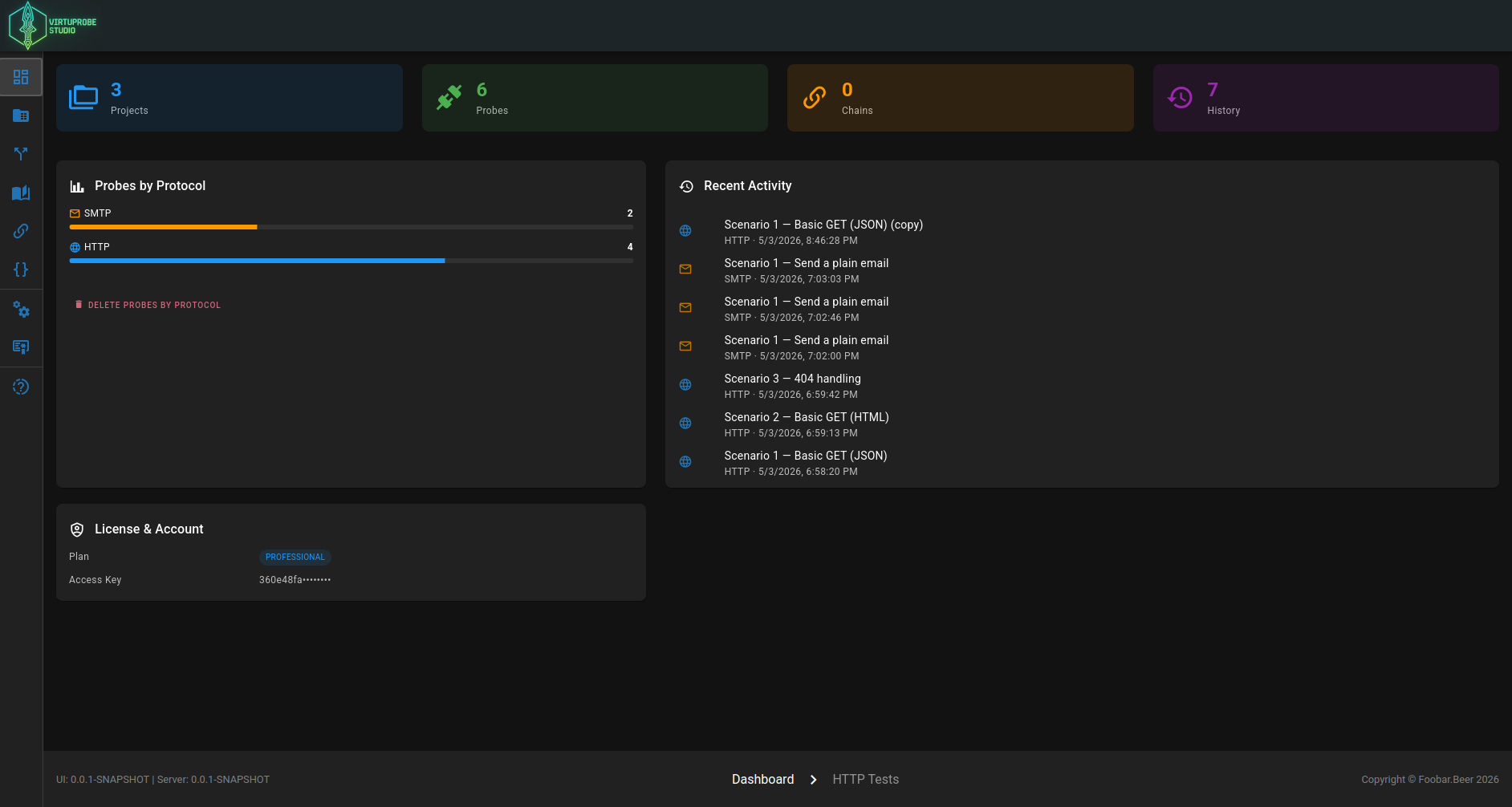Click the Access Key value 360e48fa
The height and width of the screenshot is (807, 1512).
295,580
